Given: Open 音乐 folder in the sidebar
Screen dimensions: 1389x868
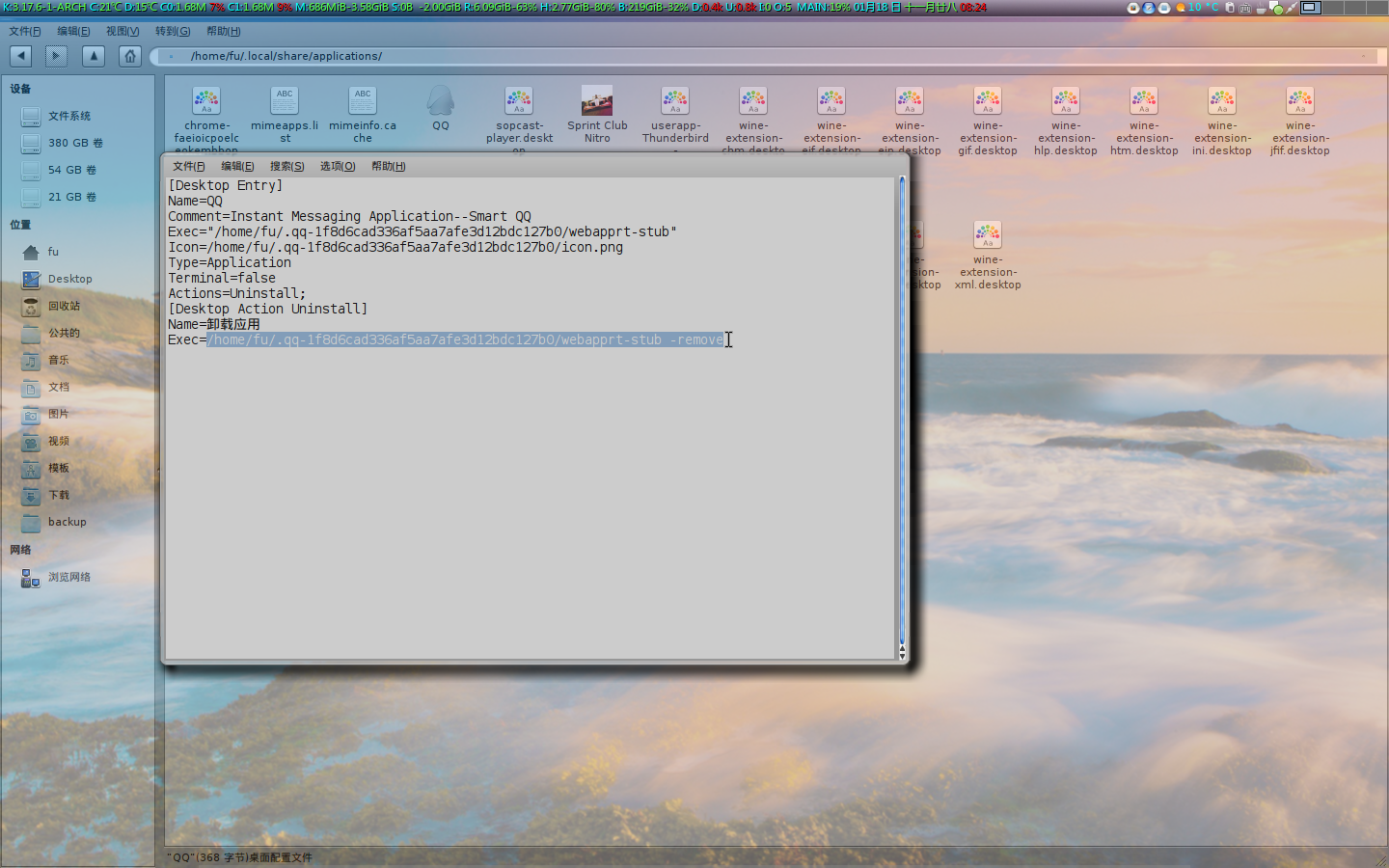Looking at the screenshot, I should coord(77,360).
